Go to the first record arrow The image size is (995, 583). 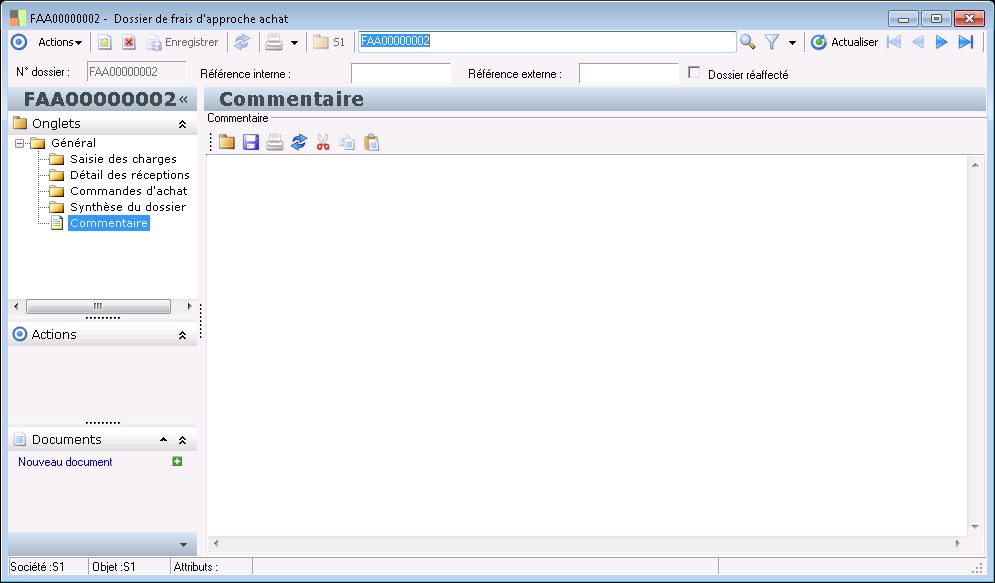coord(894,43)
